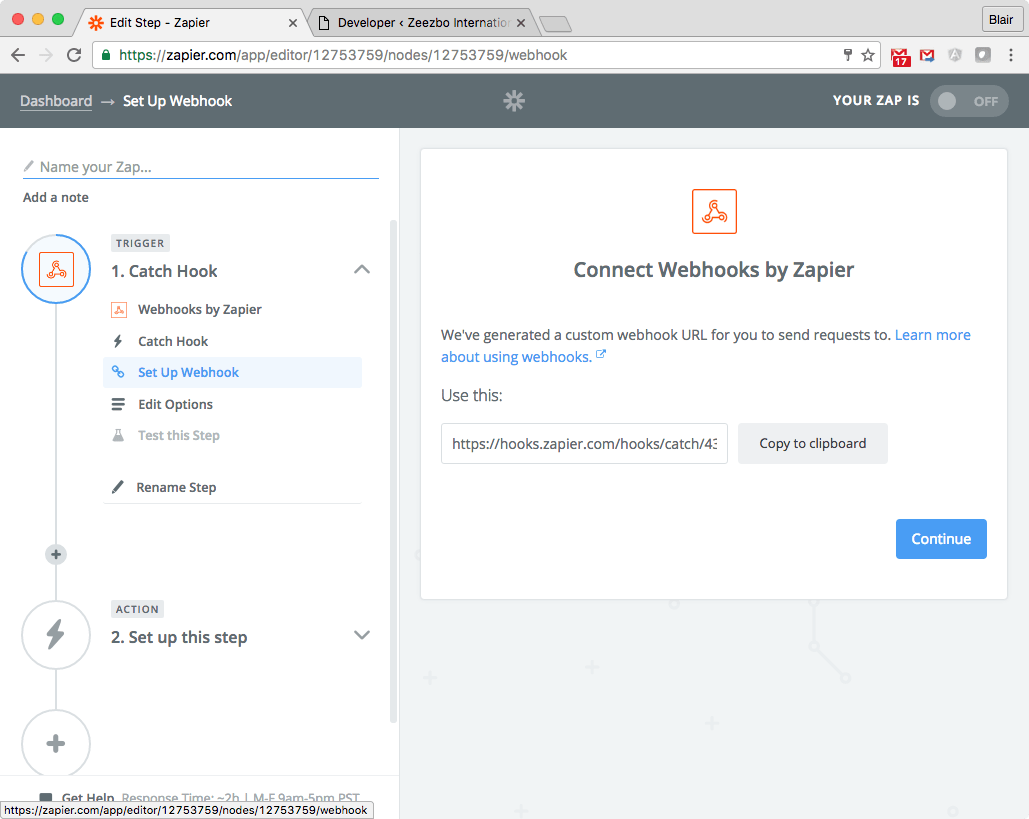Close the Edit Step - Zapier tab
Image resolution: width=1029 pixels, height=819 pixels.
(x=293, y=23)
